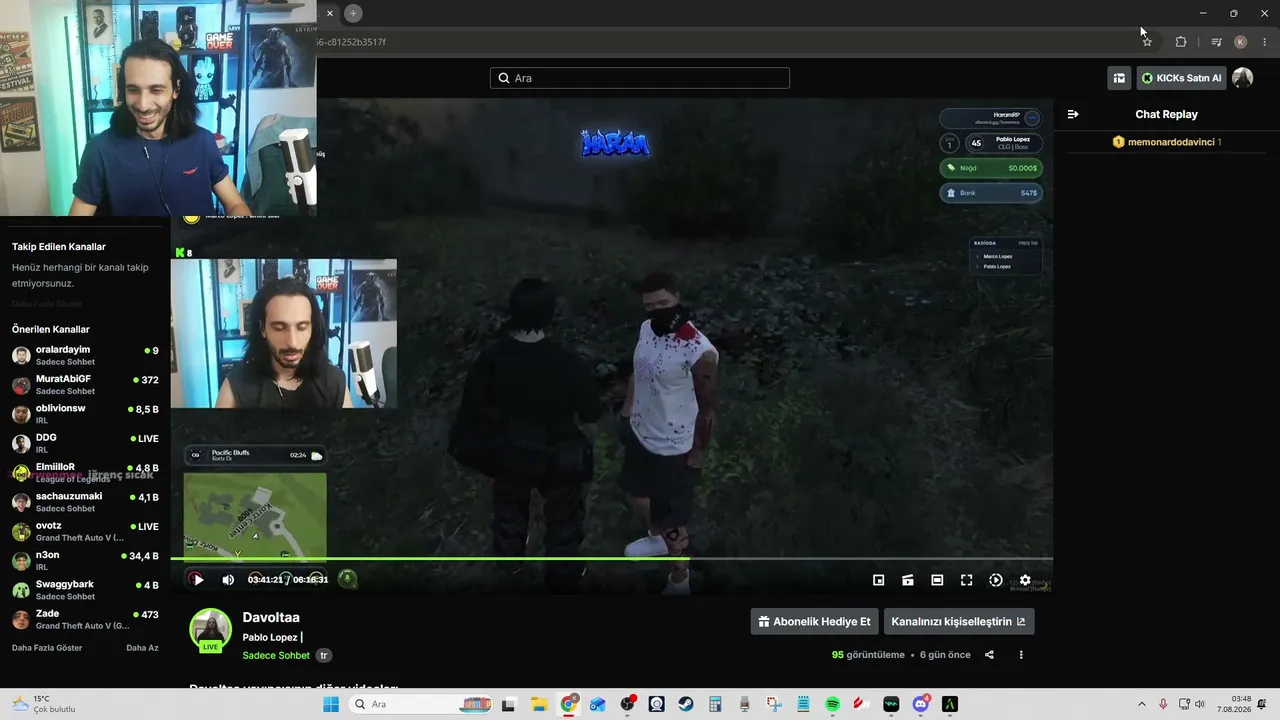Mute the video using the speaker icon
Image resolution: width=1280 pixels, height=720 pixels.
coord(228,579)
